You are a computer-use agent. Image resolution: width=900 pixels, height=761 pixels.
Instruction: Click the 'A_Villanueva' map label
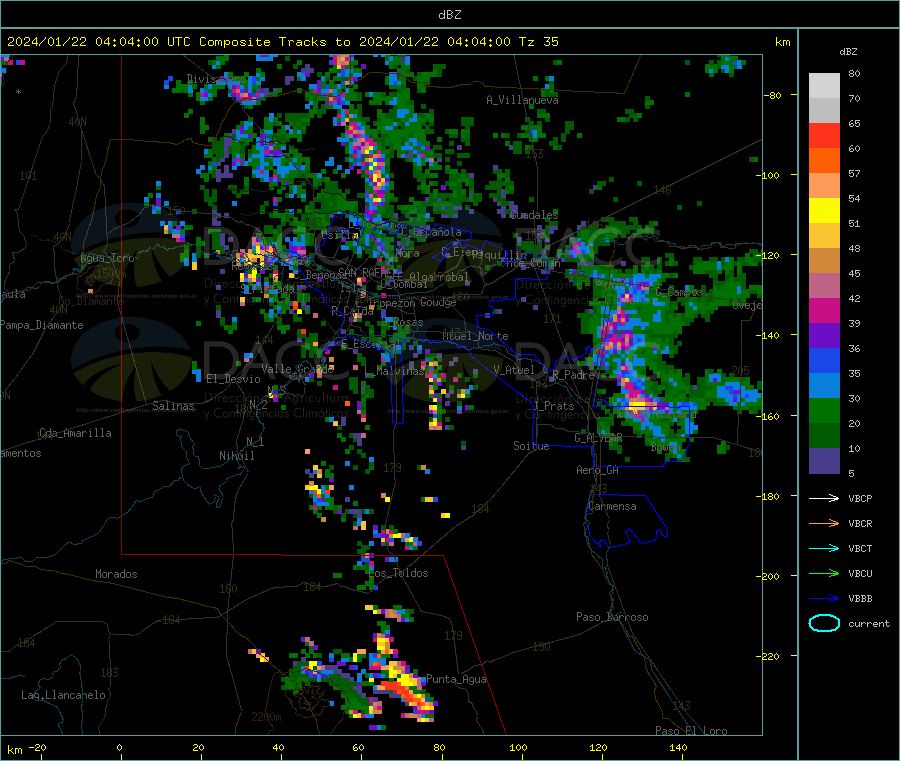coord(522,100)
